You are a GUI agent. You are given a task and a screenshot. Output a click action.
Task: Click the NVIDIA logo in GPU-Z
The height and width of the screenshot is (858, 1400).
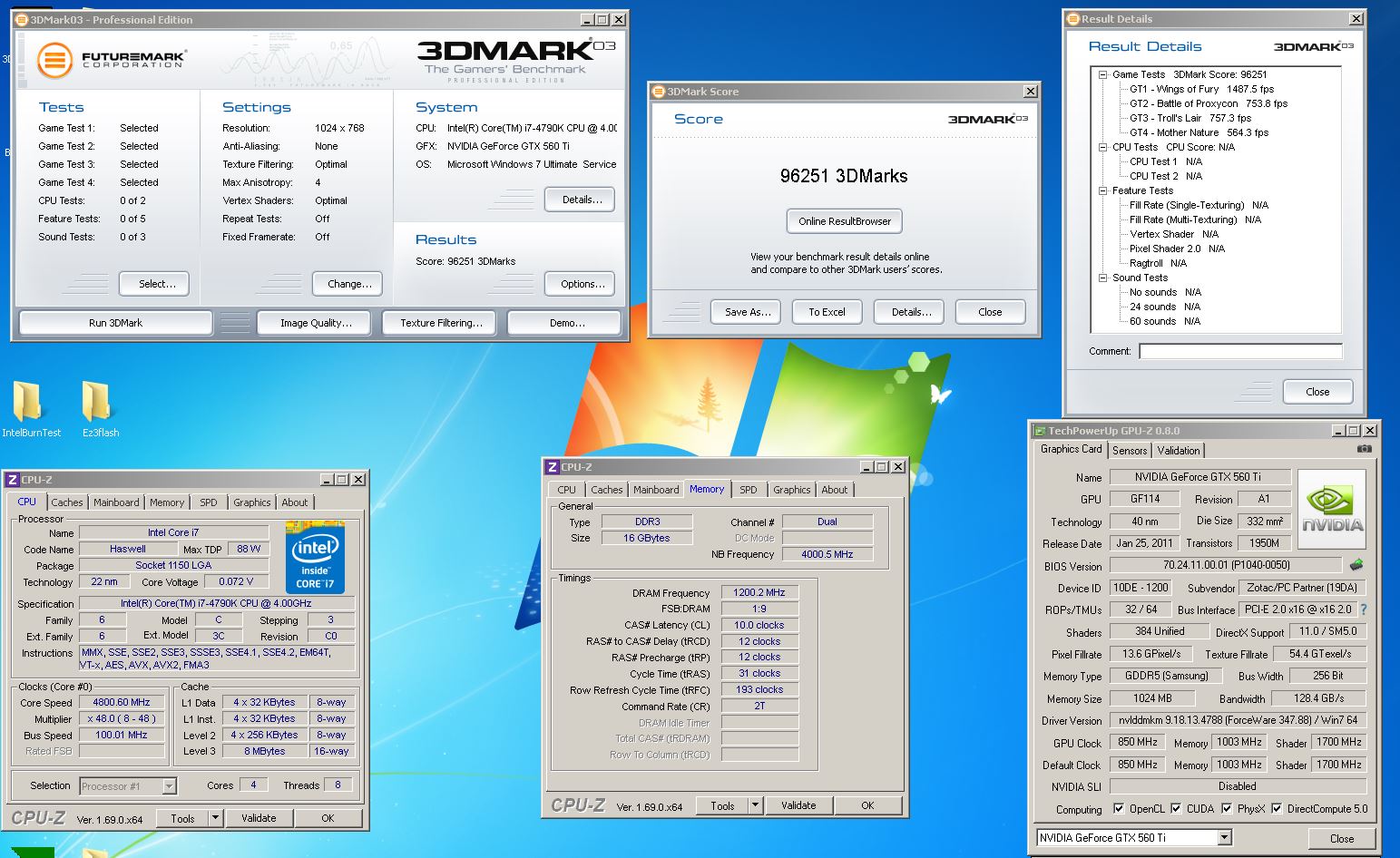[x=1331, y=510]
